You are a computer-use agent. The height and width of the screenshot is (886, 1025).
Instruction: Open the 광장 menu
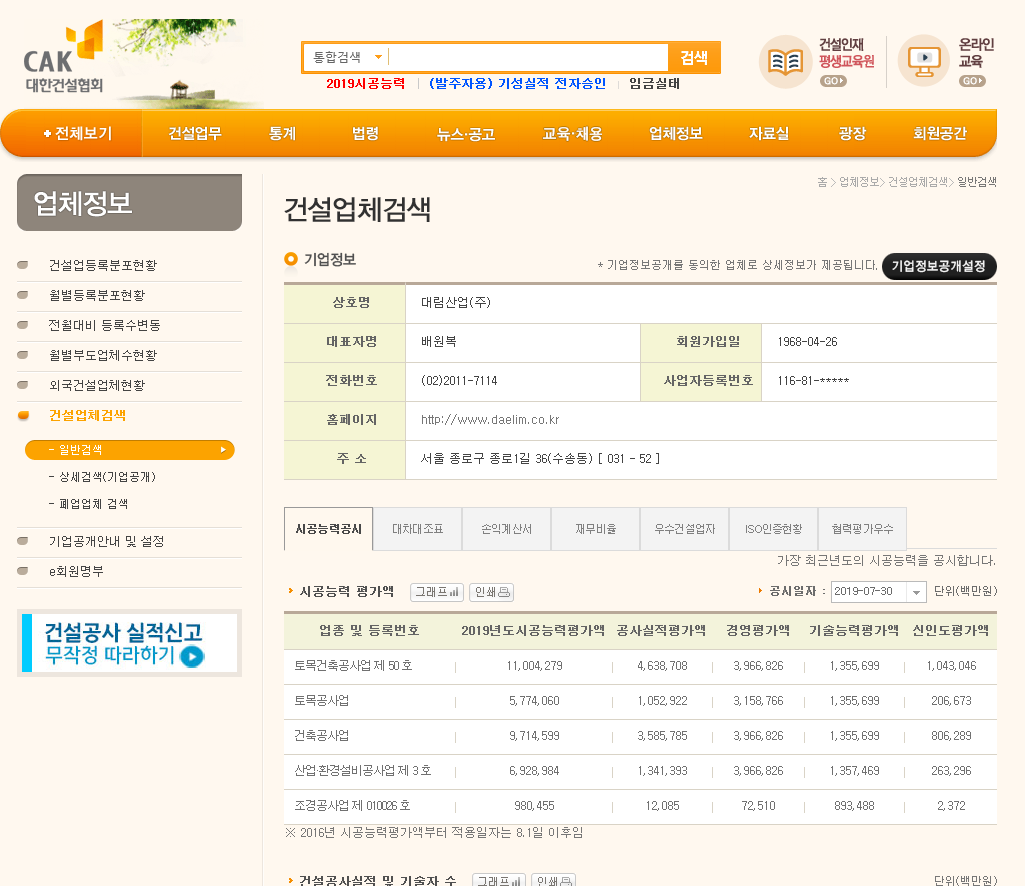852,133
